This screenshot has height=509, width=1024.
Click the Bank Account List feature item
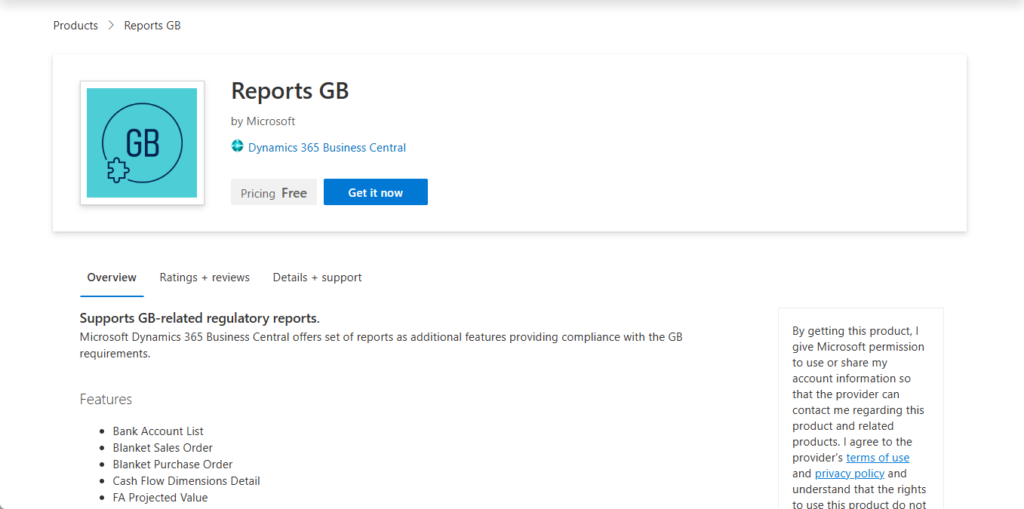[158, 431]
